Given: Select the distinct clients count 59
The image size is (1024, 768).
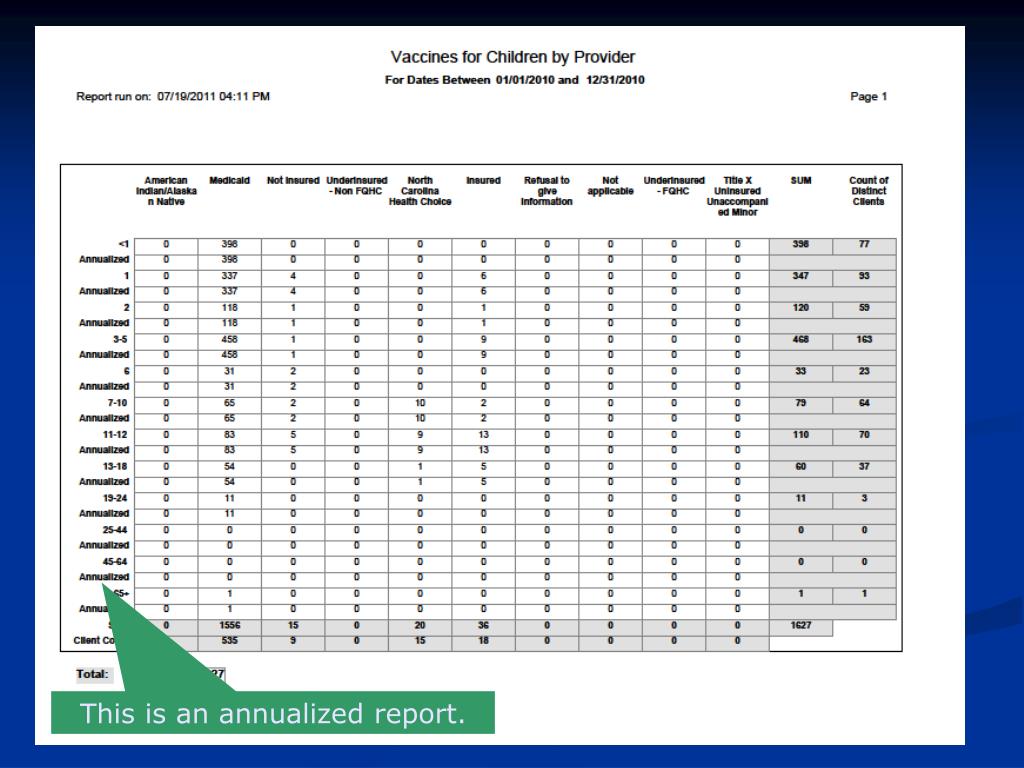Looking at the screenshot, I should tap(864, 308).
